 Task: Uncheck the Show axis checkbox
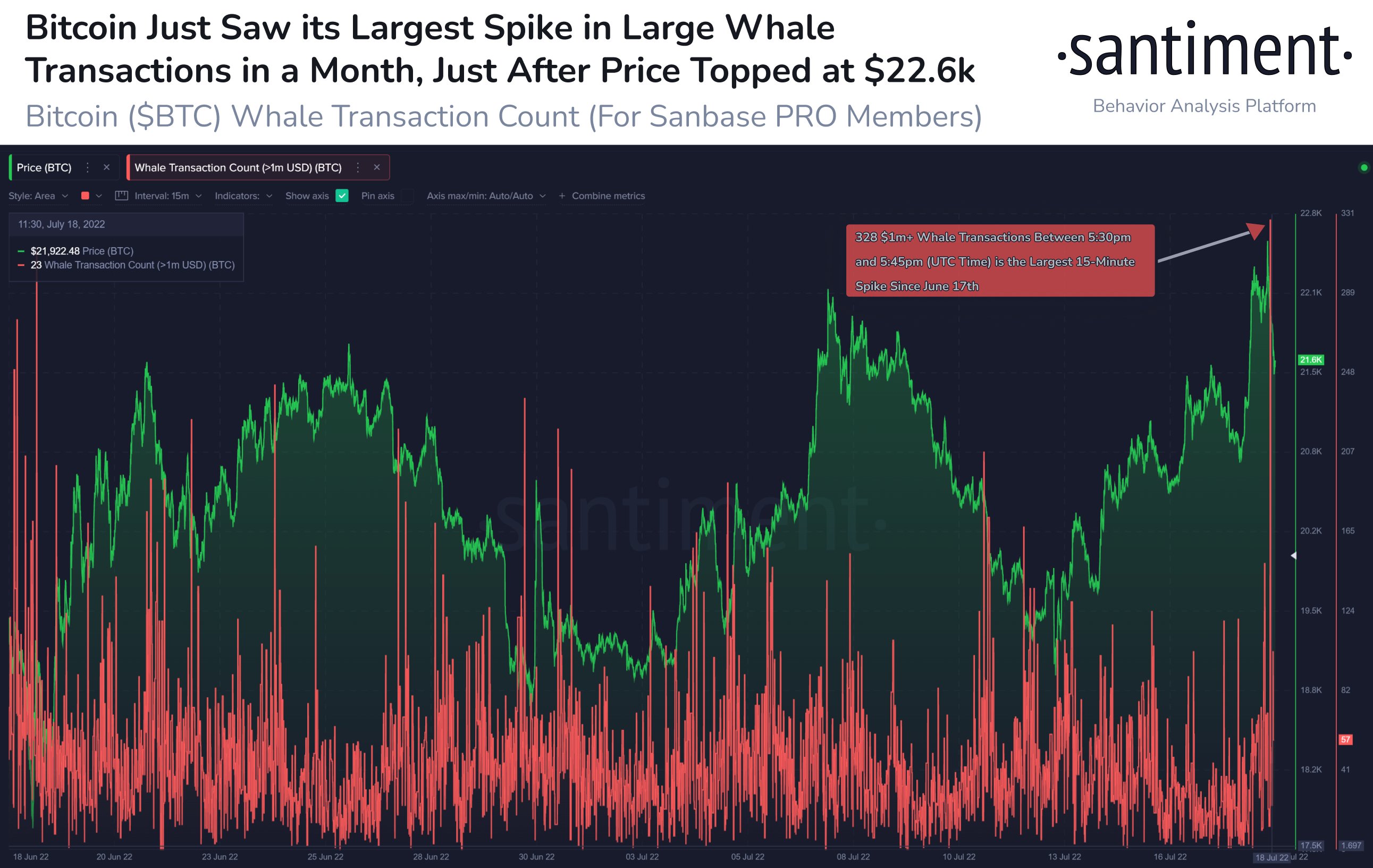[x=342, y=196]
